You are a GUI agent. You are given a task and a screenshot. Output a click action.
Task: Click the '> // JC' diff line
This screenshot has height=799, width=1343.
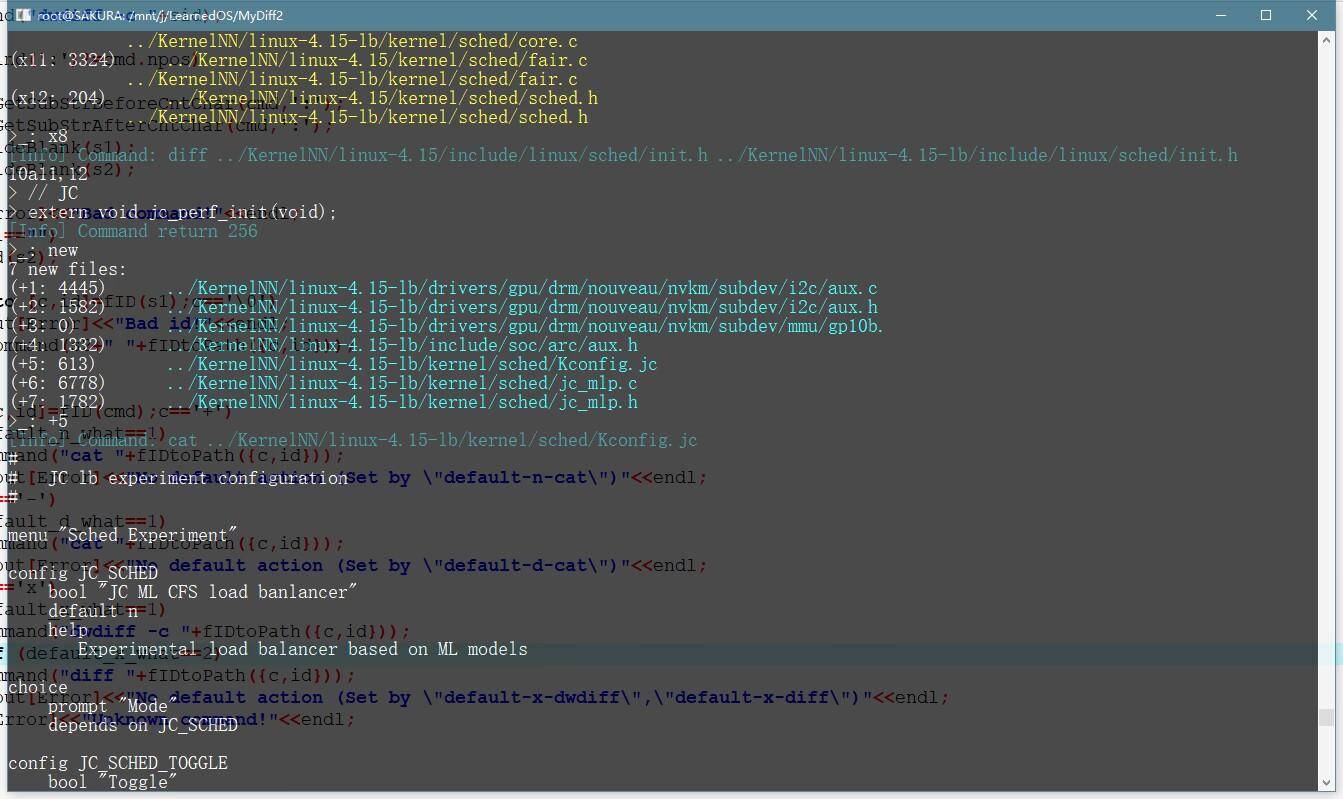(43, 193)
